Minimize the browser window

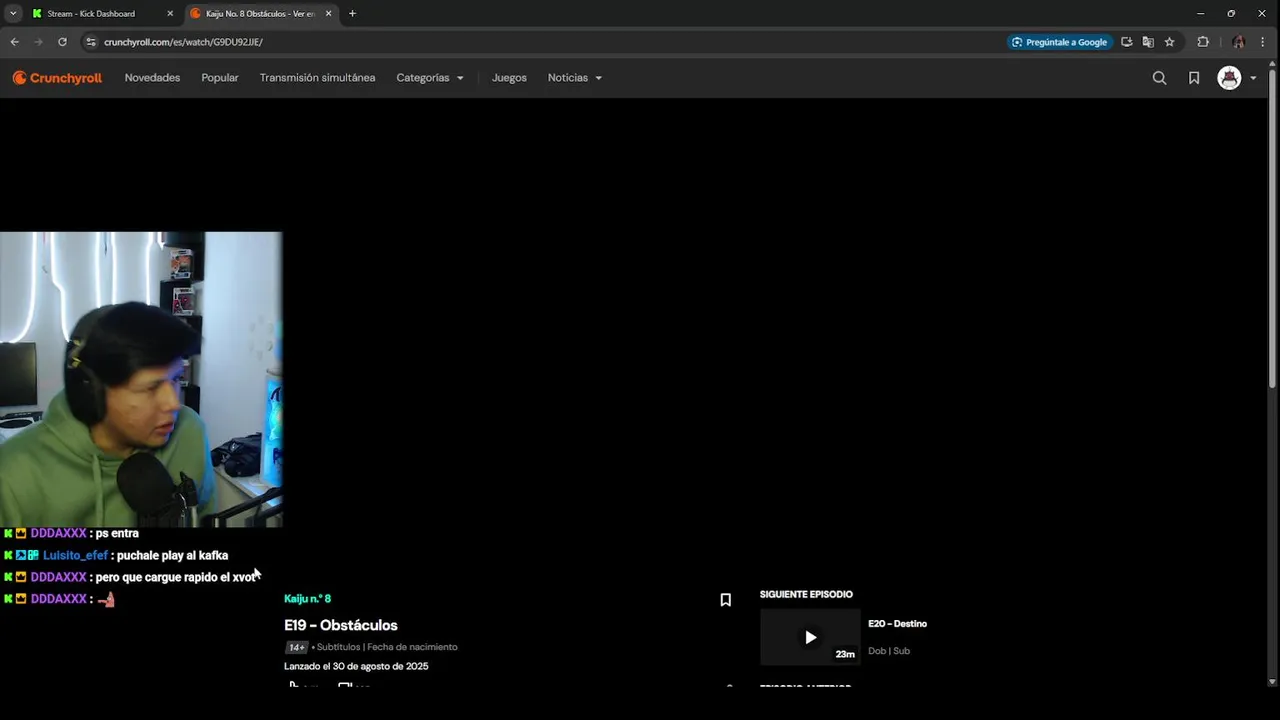[1200, 13]
